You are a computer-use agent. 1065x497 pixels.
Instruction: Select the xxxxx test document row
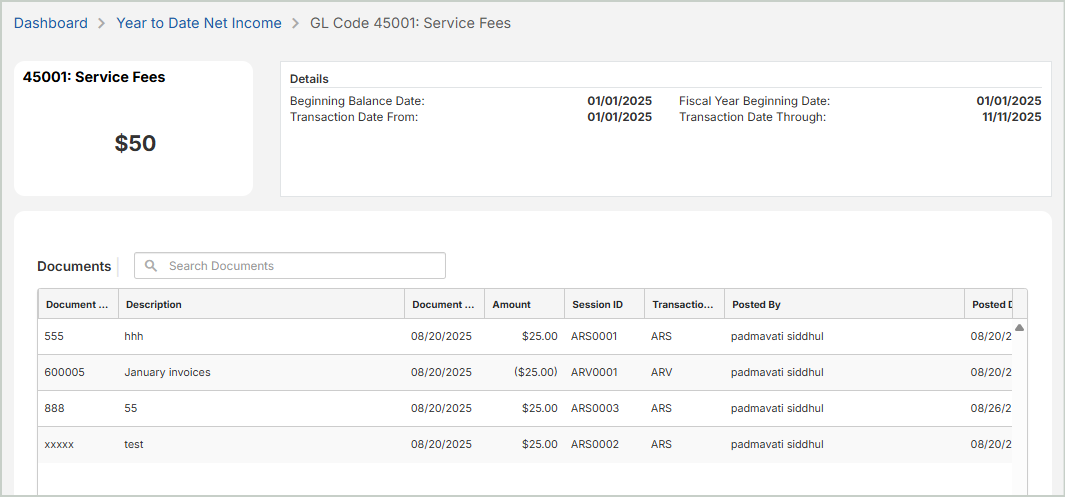pyautogui.click(x=59, y=444)
